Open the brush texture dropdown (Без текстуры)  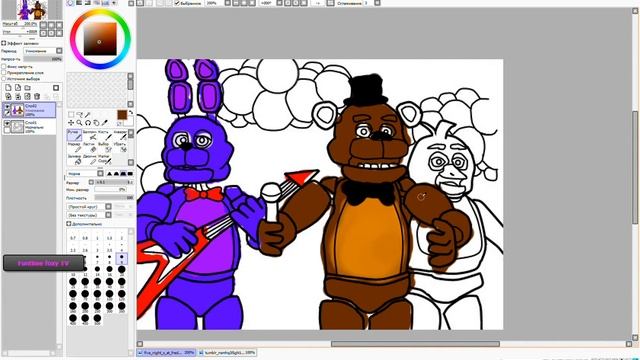click(x=89, y=215)
